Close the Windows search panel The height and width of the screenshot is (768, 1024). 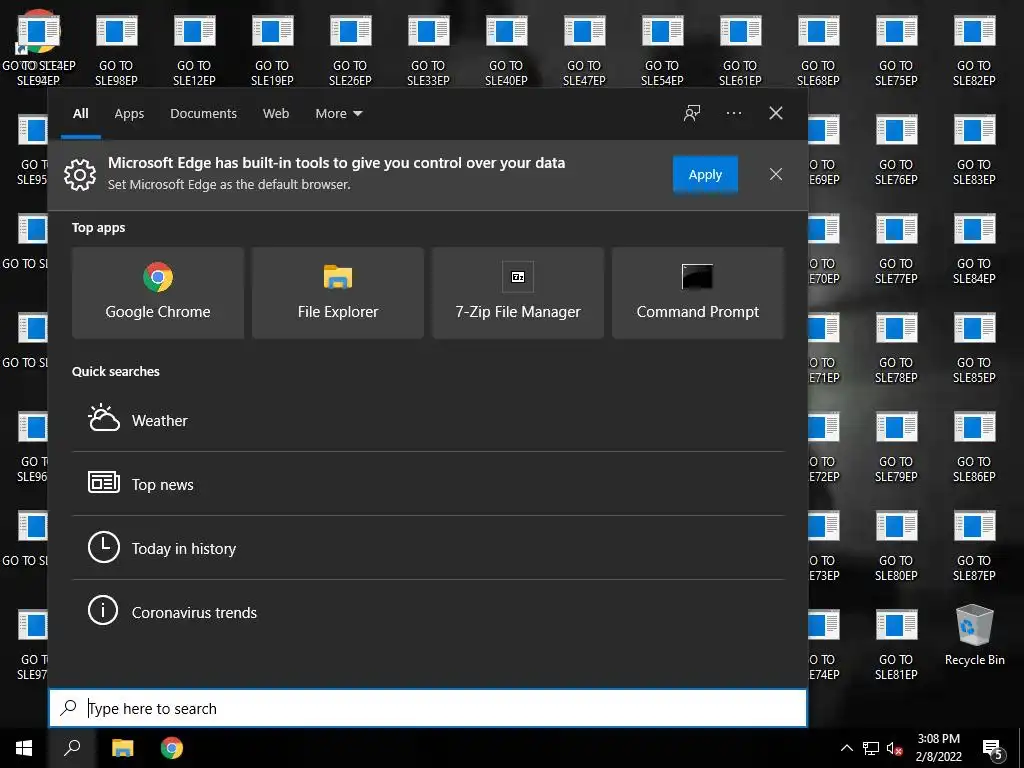775,113
